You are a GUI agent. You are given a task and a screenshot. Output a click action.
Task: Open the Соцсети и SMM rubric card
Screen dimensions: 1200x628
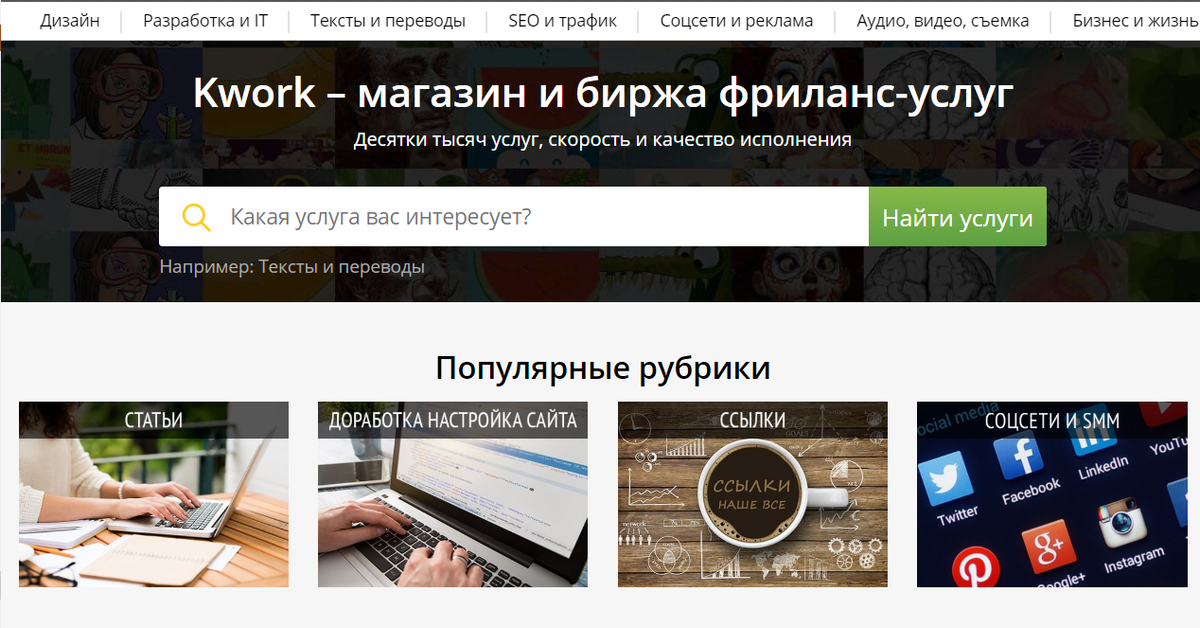tap(1052, 494)
